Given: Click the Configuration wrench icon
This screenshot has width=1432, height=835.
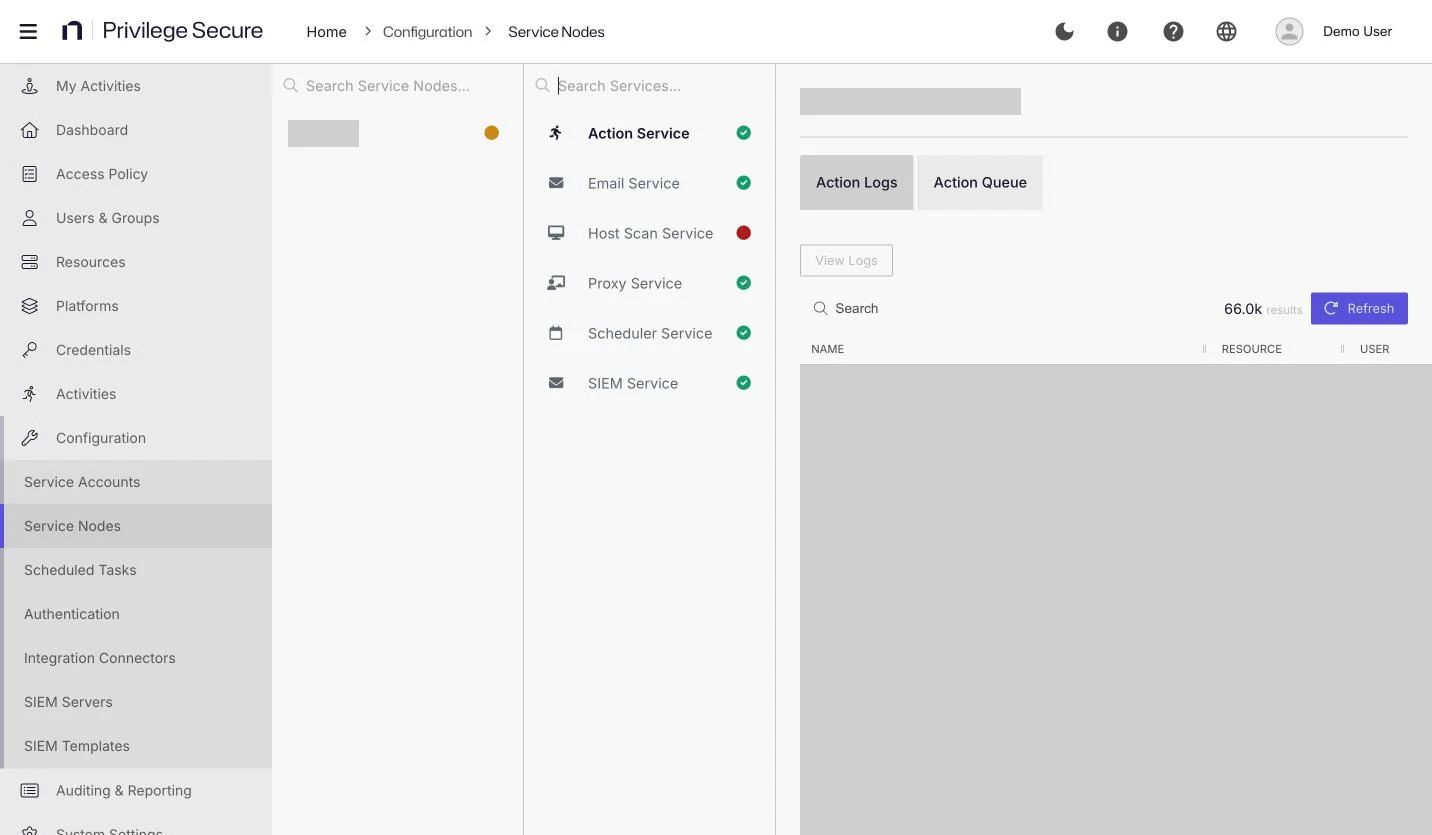Looking at the screenshot, I should [30, 438].
